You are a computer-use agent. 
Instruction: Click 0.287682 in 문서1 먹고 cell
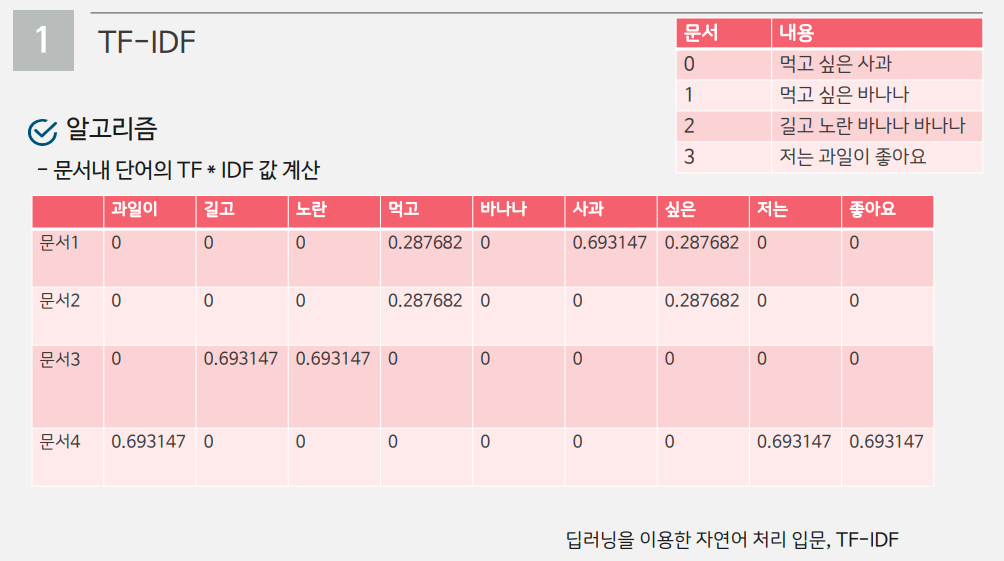(x=425, y=243)
